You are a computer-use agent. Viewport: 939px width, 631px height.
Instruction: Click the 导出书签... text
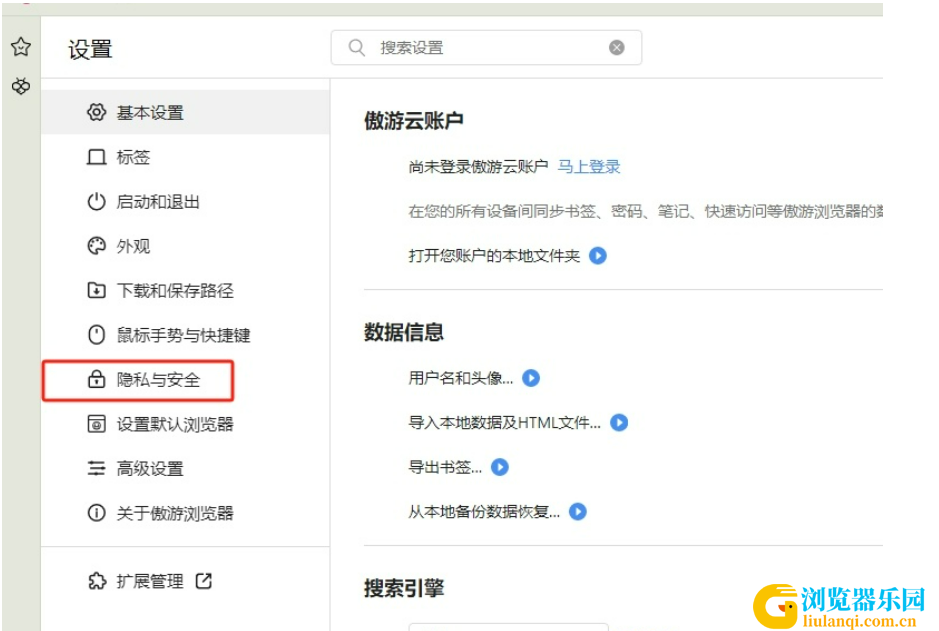445,467
